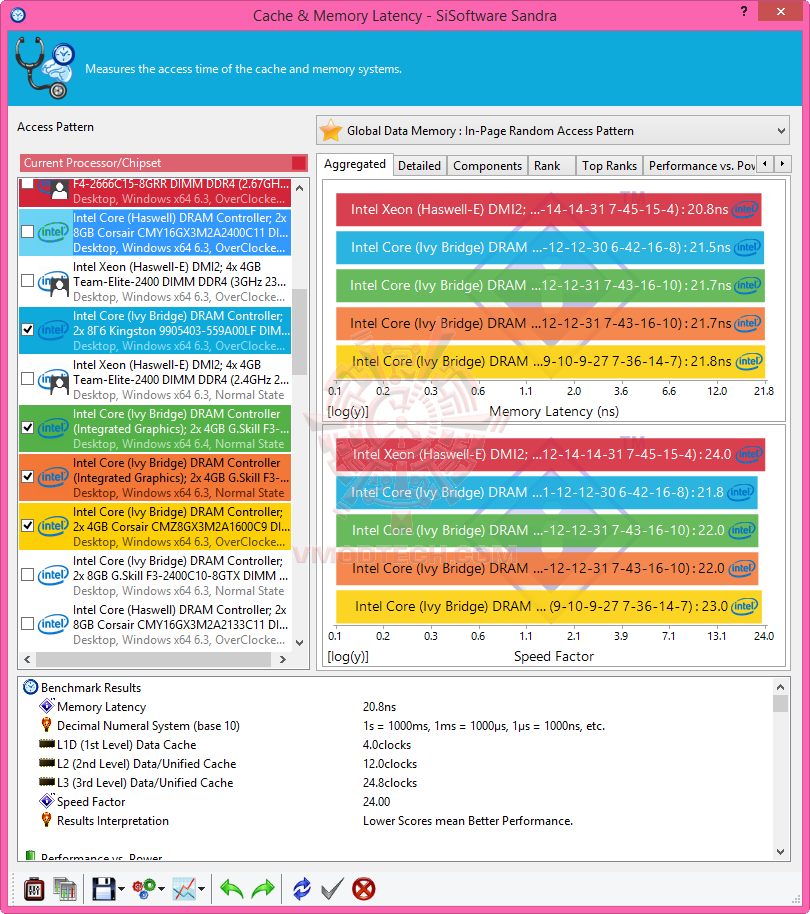The width and height of the screenshot is (810, 914).
Task: Cancel with the red circle X icon
Action: [364, 889]
